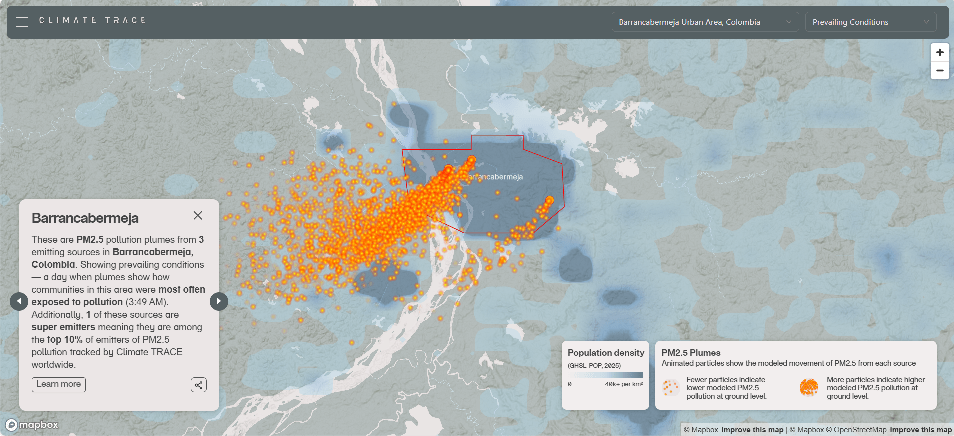Zoom out of the map

click(939, 70)
